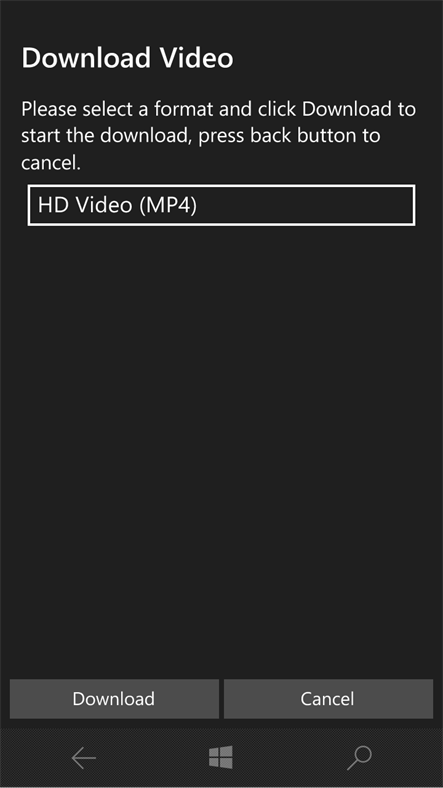
Task: Activate the search magnifying glass button
Action: [x=359, y=758]
